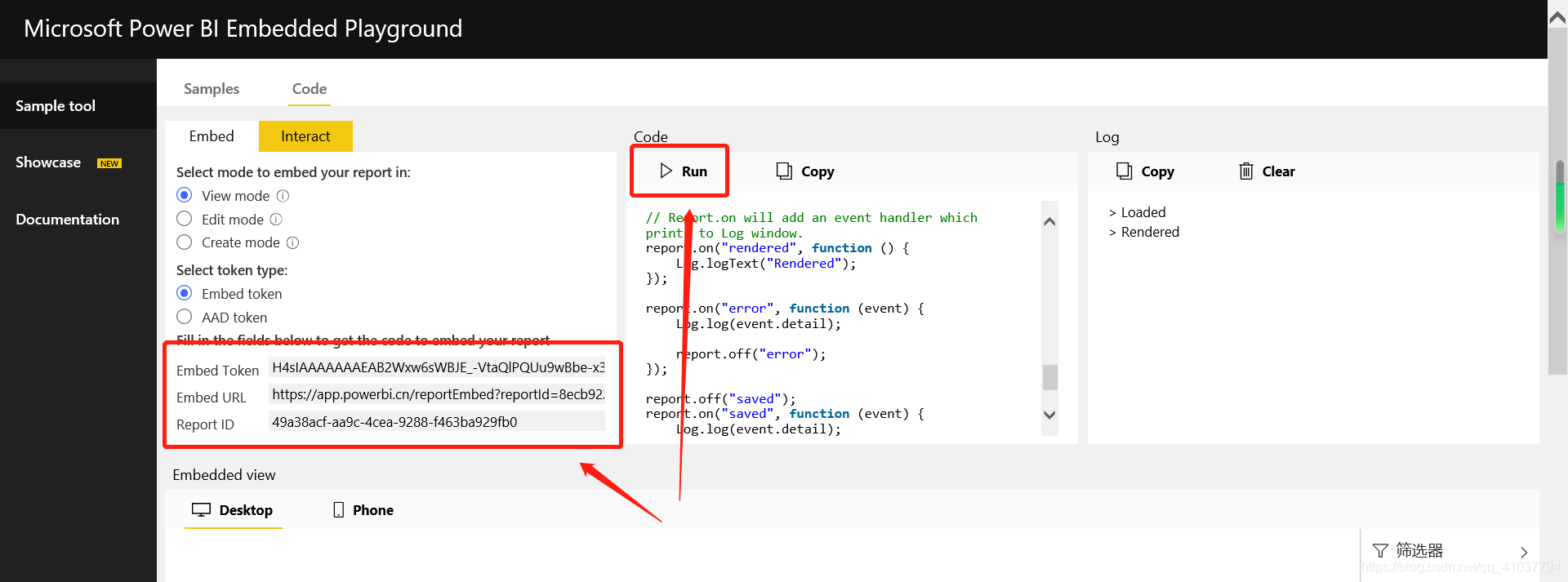Click the info icon beside Edit mode
1568x582 pixels.
pyautogui.click(x=276, y=219)
